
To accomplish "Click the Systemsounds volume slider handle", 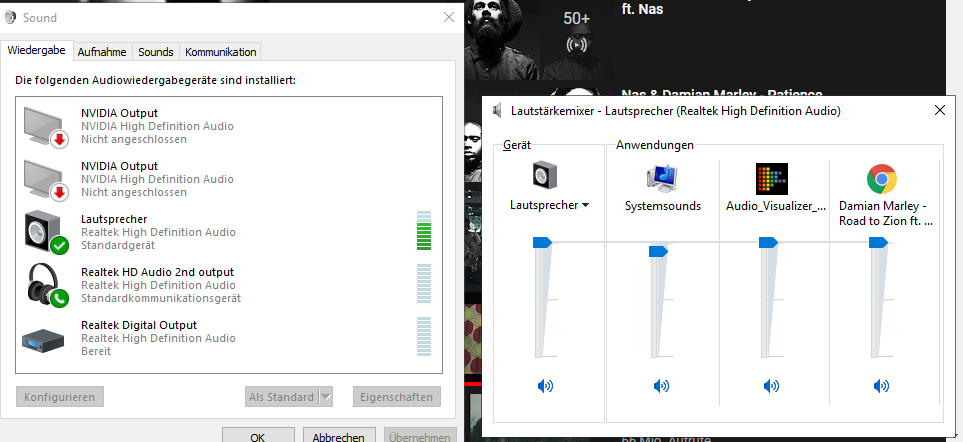I will pos(658,251).
